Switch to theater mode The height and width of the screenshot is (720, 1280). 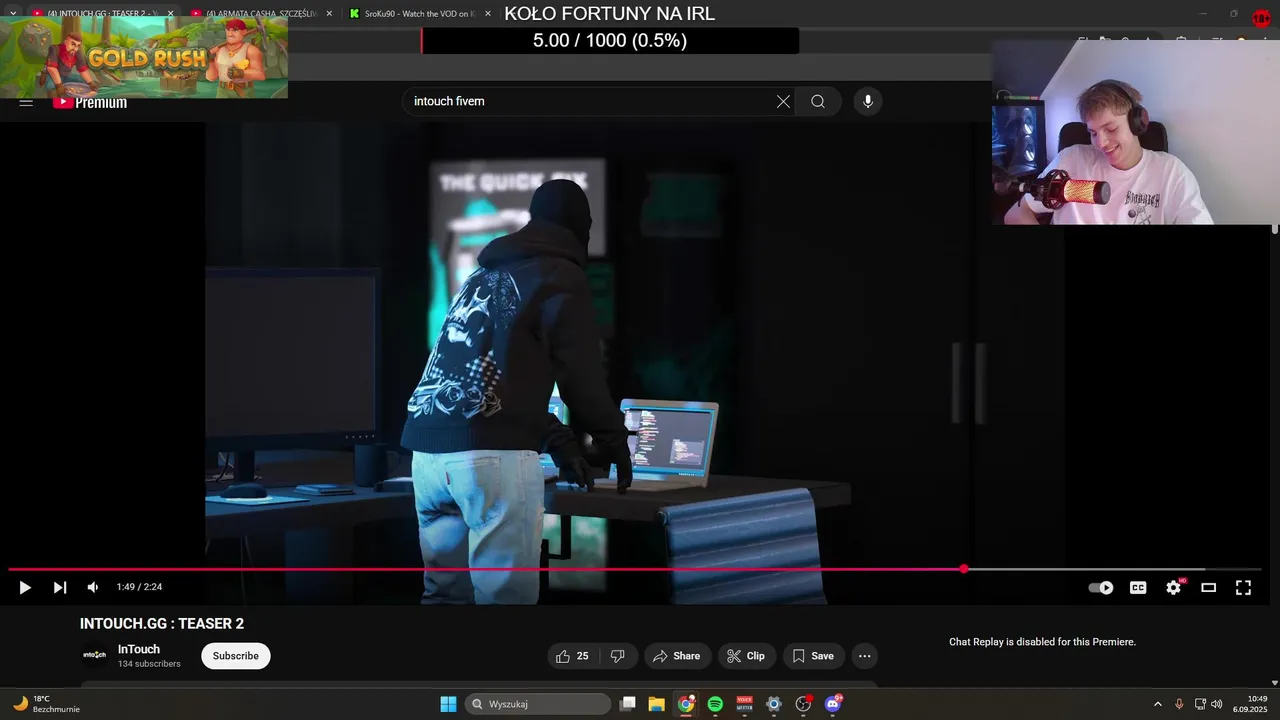coord(1208,588)
